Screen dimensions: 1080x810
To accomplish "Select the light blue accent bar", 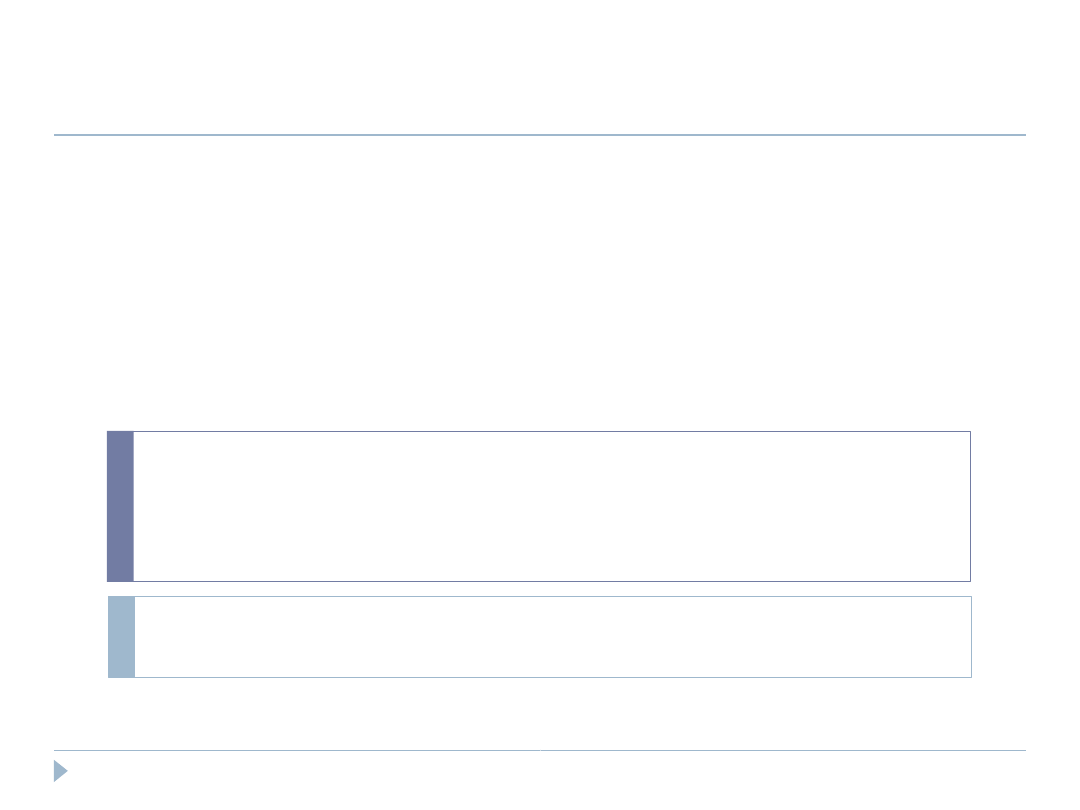I will click(121, 637).
